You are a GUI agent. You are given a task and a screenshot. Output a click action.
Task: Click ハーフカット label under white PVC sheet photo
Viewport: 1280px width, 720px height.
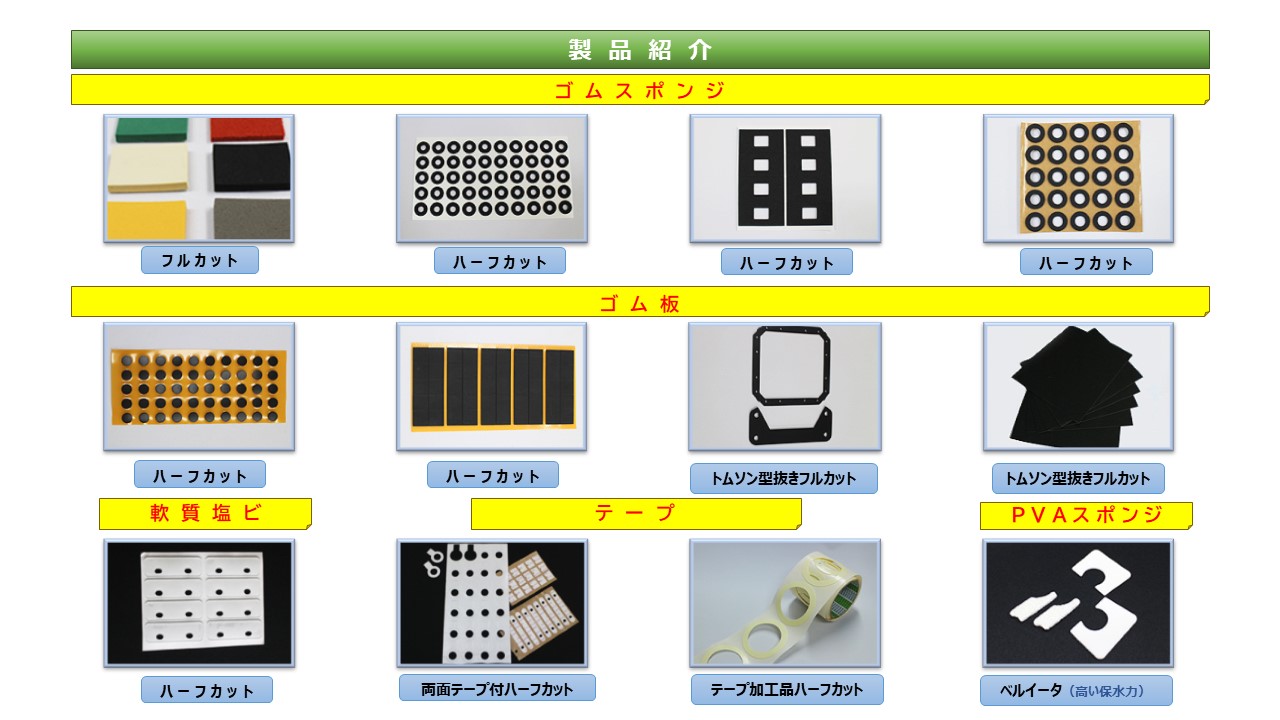point(207,690)
